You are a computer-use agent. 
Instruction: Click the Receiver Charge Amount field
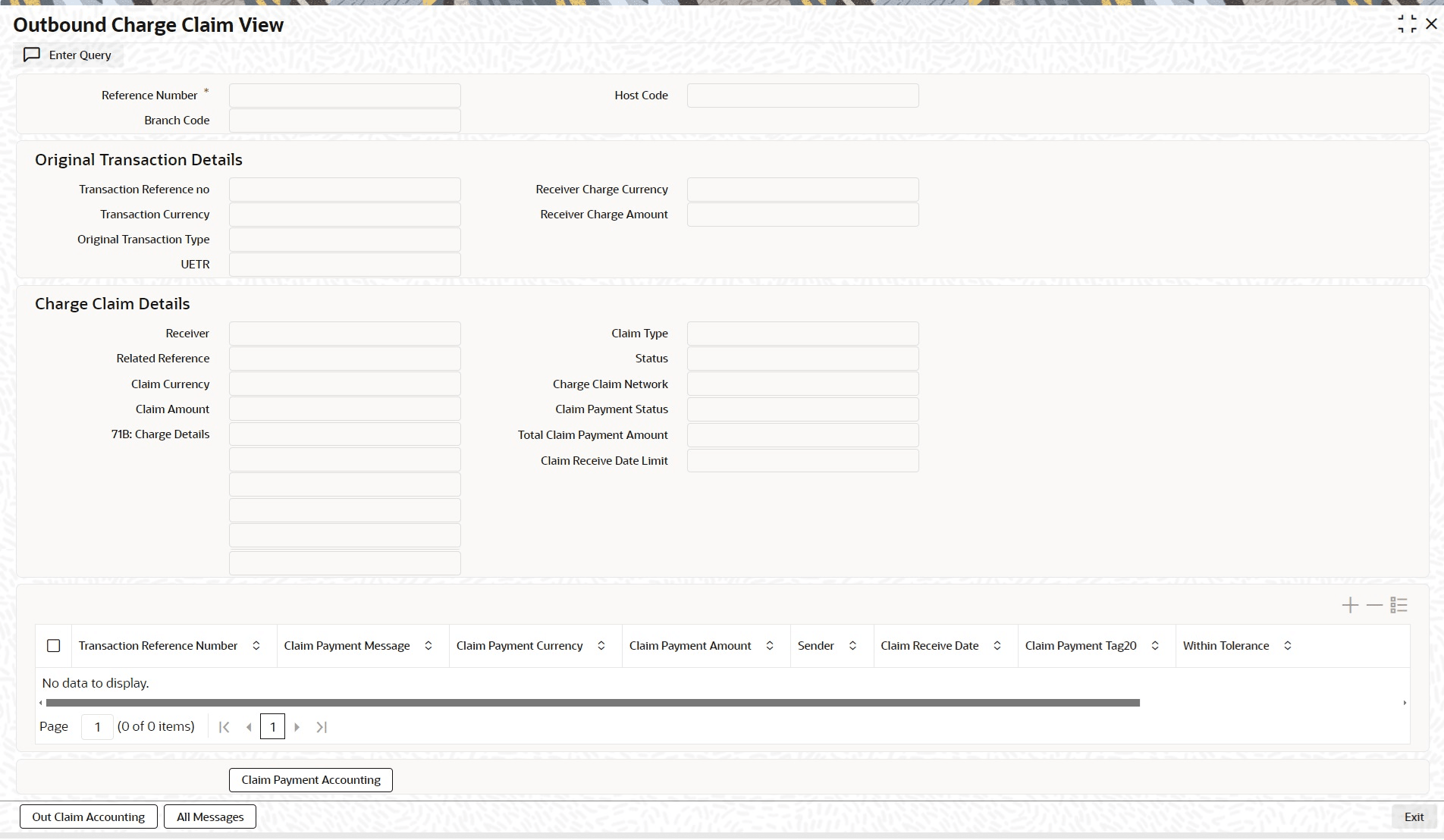pos(803,215)
